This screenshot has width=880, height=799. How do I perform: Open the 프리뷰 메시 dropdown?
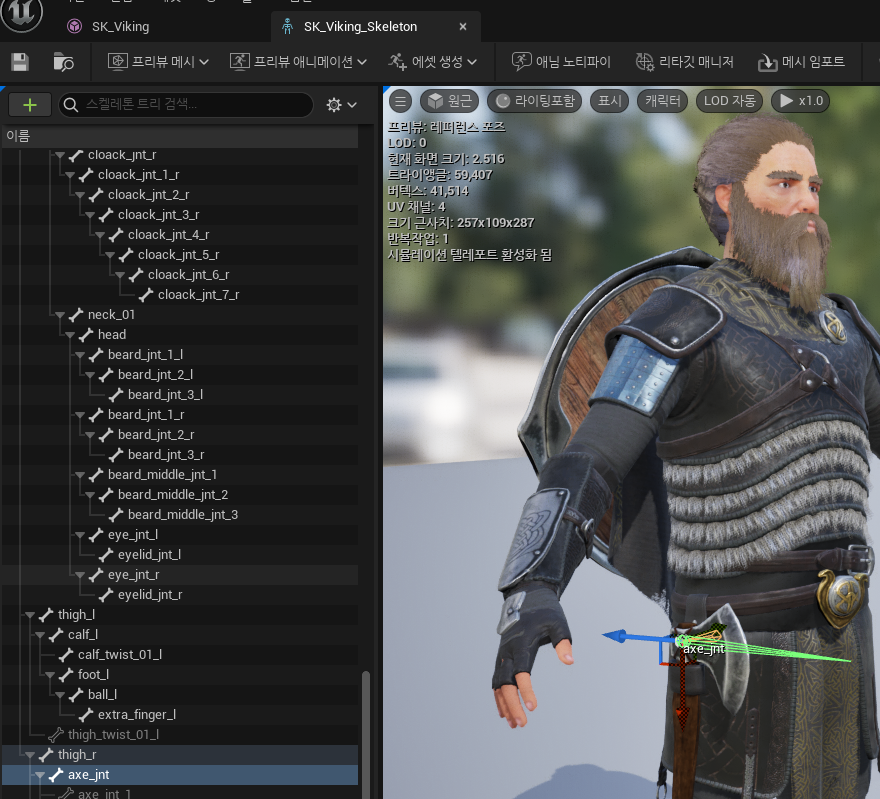point(158,62)
